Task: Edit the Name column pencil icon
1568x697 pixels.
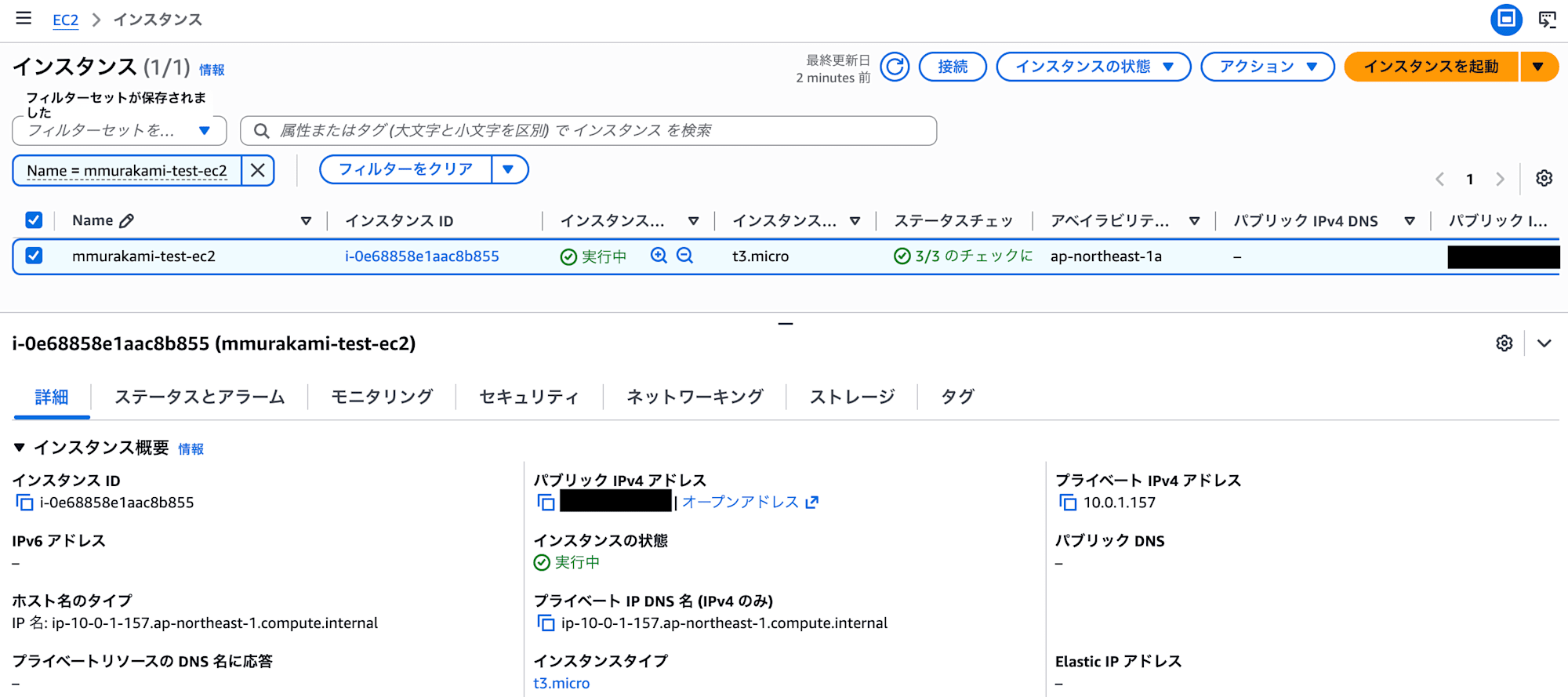Action: (126, 221)
